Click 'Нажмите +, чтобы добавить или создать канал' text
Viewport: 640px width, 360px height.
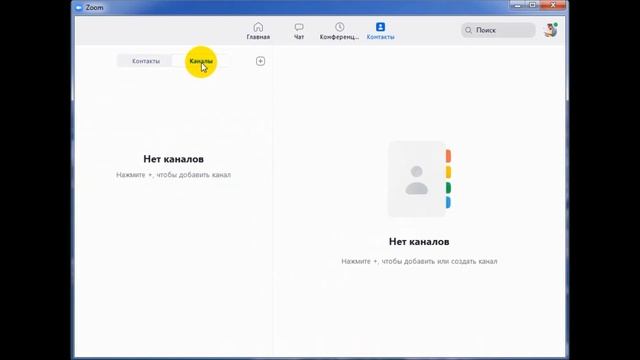(419, 261)
